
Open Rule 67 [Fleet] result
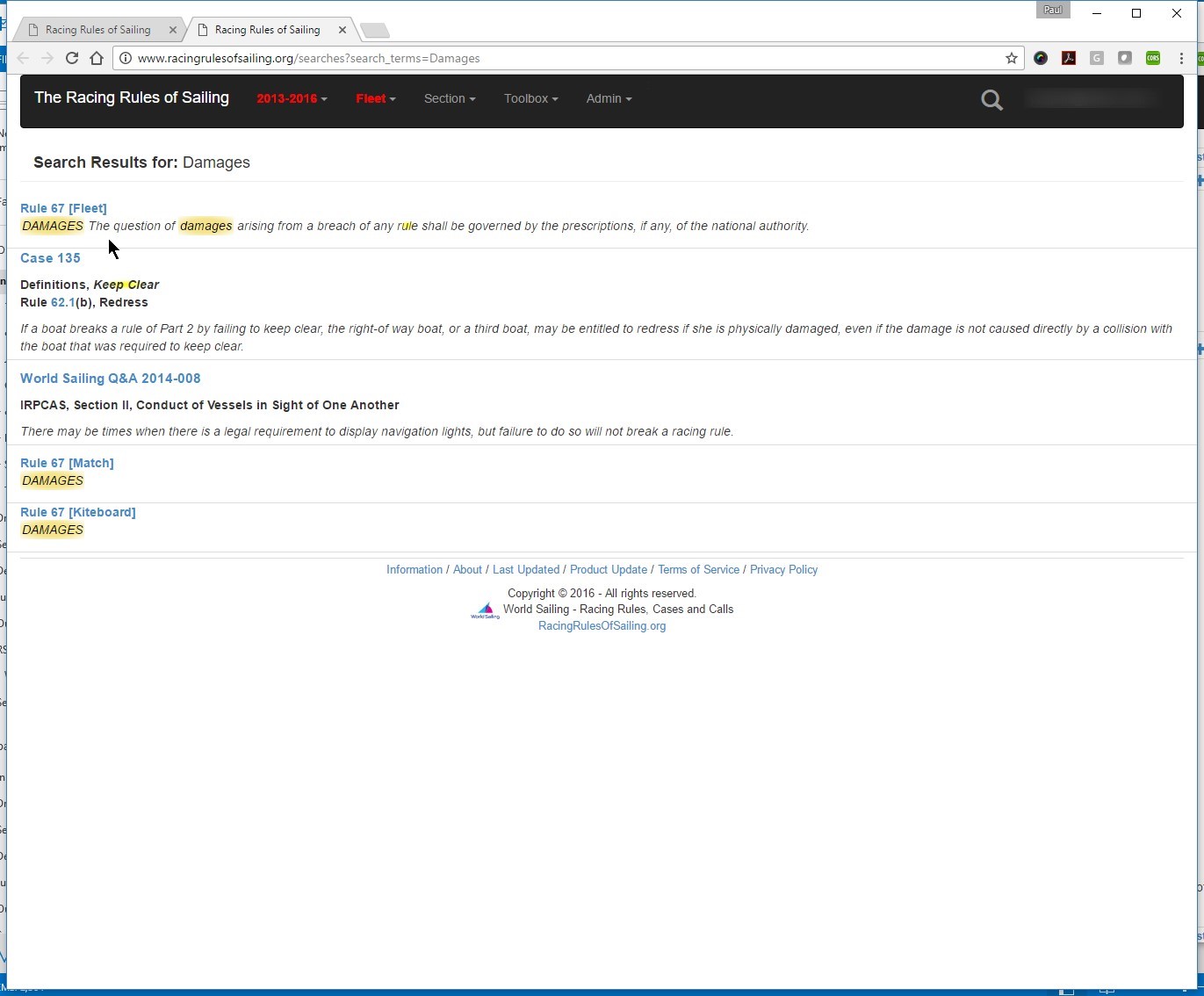point(63,208)
